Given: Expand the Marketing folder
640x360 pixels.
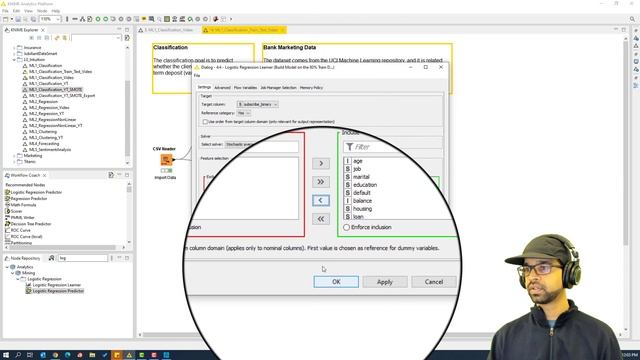Looking at the screenshot, I should pos(14,156).
